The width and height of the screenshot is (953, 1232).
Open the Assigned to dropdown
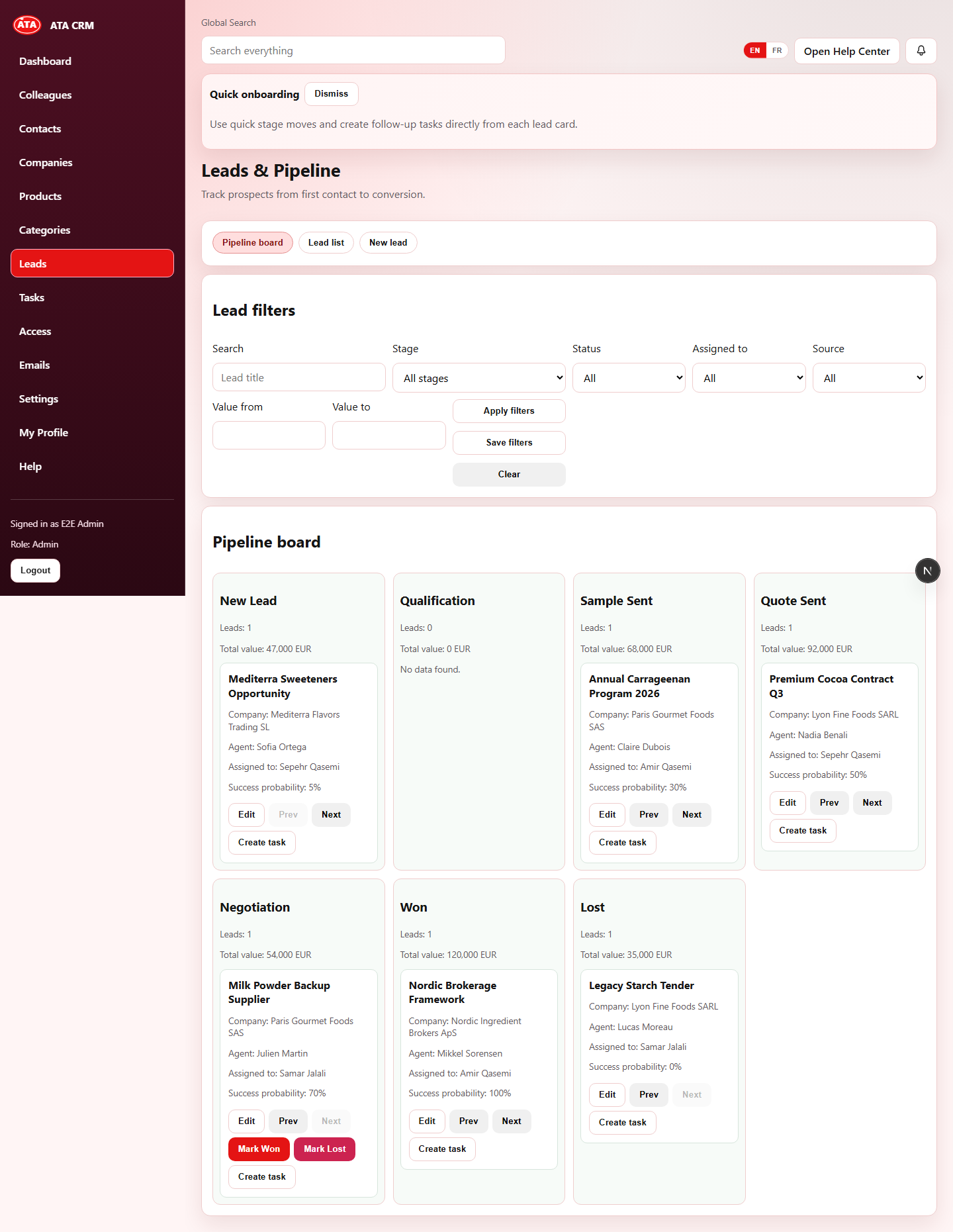point(749,378)
